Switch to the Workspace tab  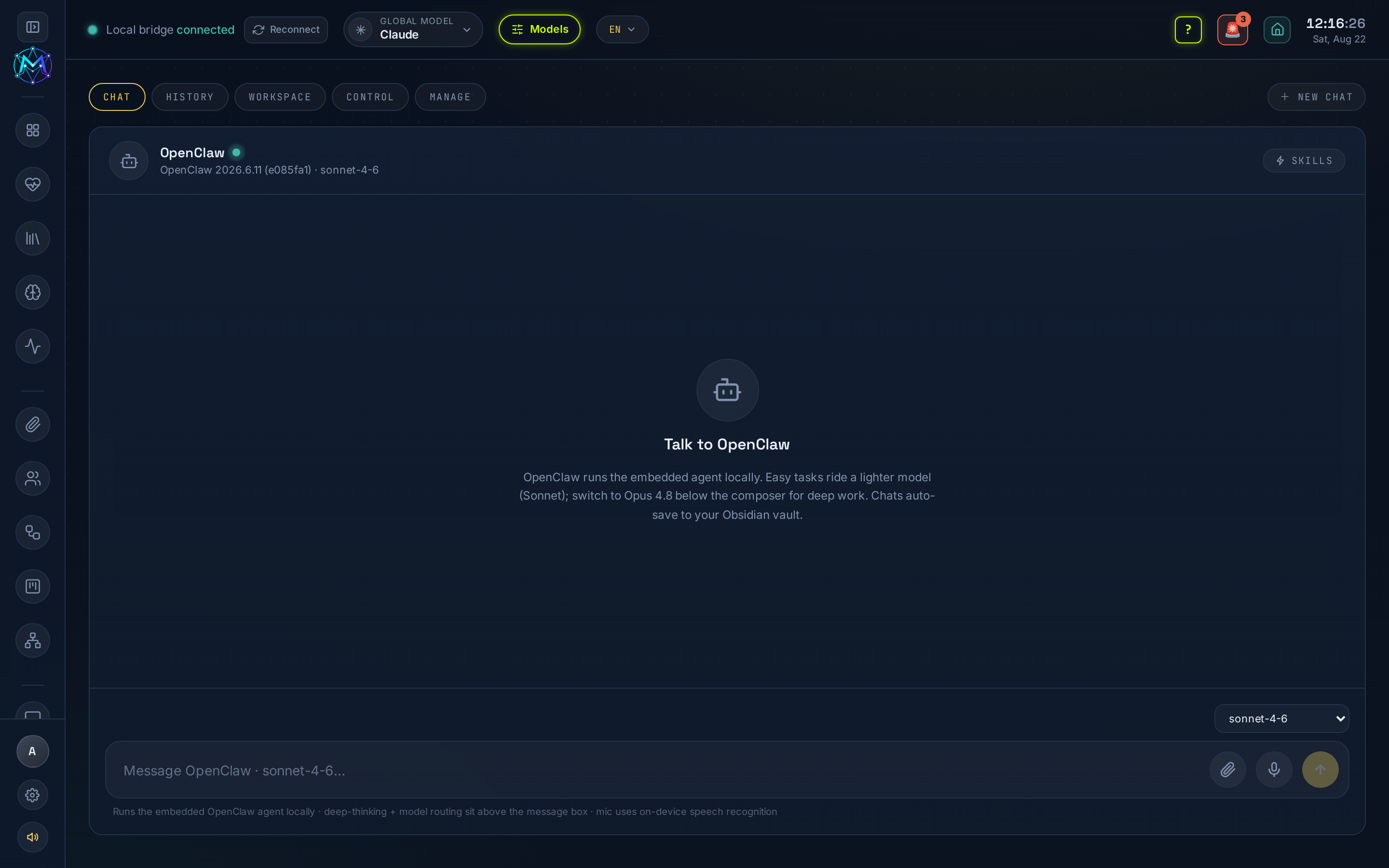pos(280,97)
